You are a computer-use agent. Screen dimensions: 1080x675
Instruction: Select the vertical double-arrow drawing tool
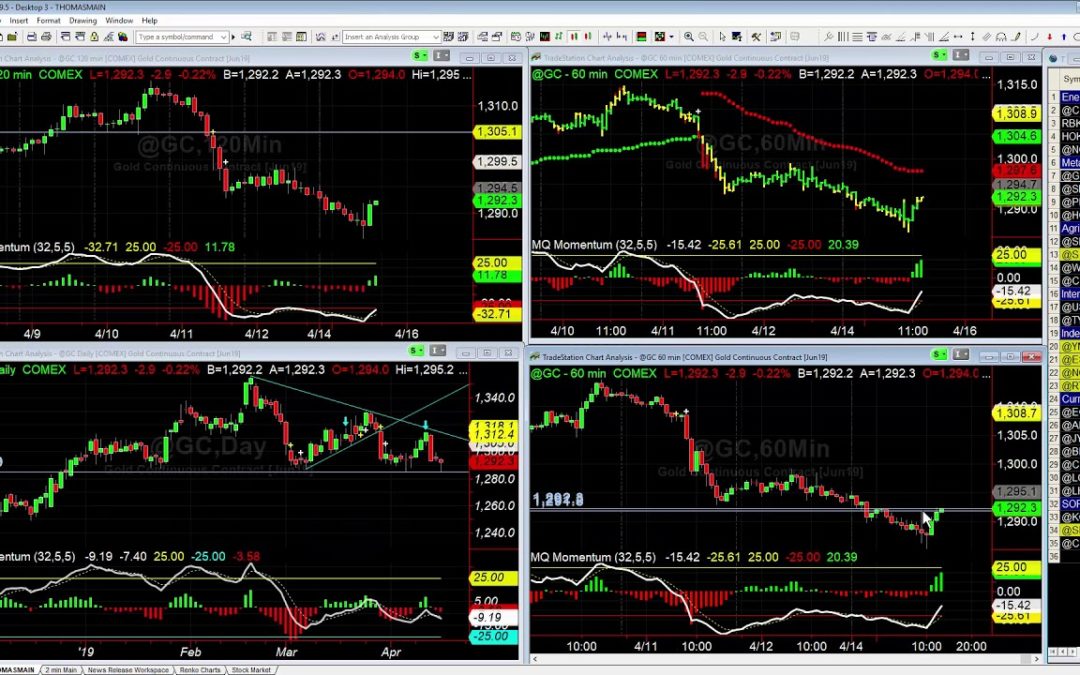(x=973, y=37)
